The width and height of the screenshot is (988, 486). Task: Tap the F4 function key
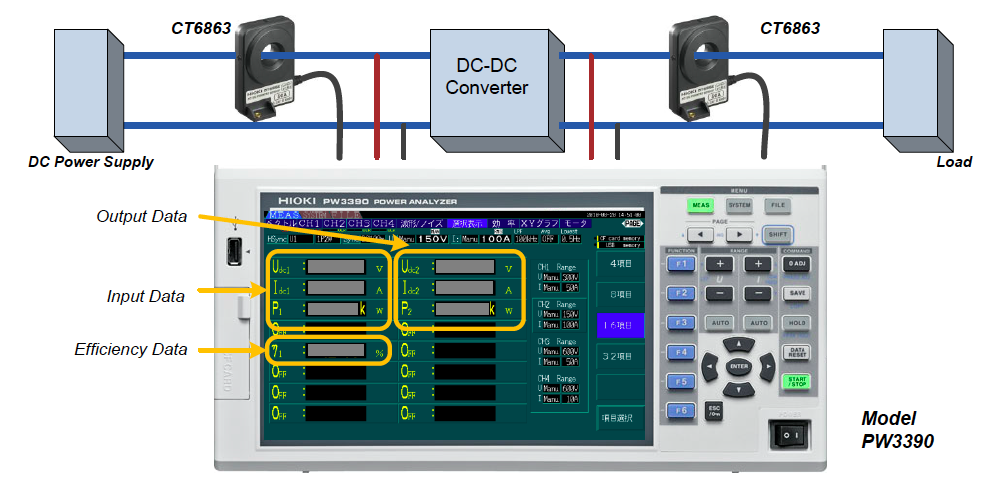[x=681, y=352]
